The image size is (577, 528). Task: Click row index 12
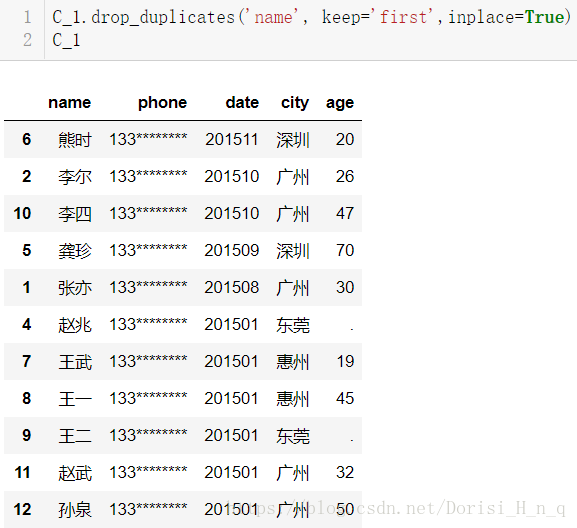pyautogui.click(x=22, y=509)
